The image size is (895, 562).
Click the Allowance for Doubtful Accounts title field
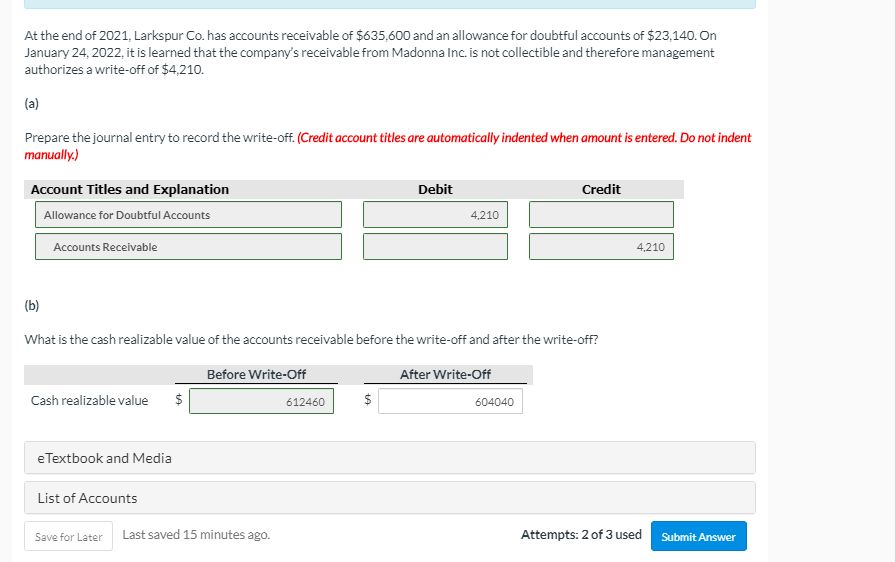pyautogui.click(x=188, y=215)
